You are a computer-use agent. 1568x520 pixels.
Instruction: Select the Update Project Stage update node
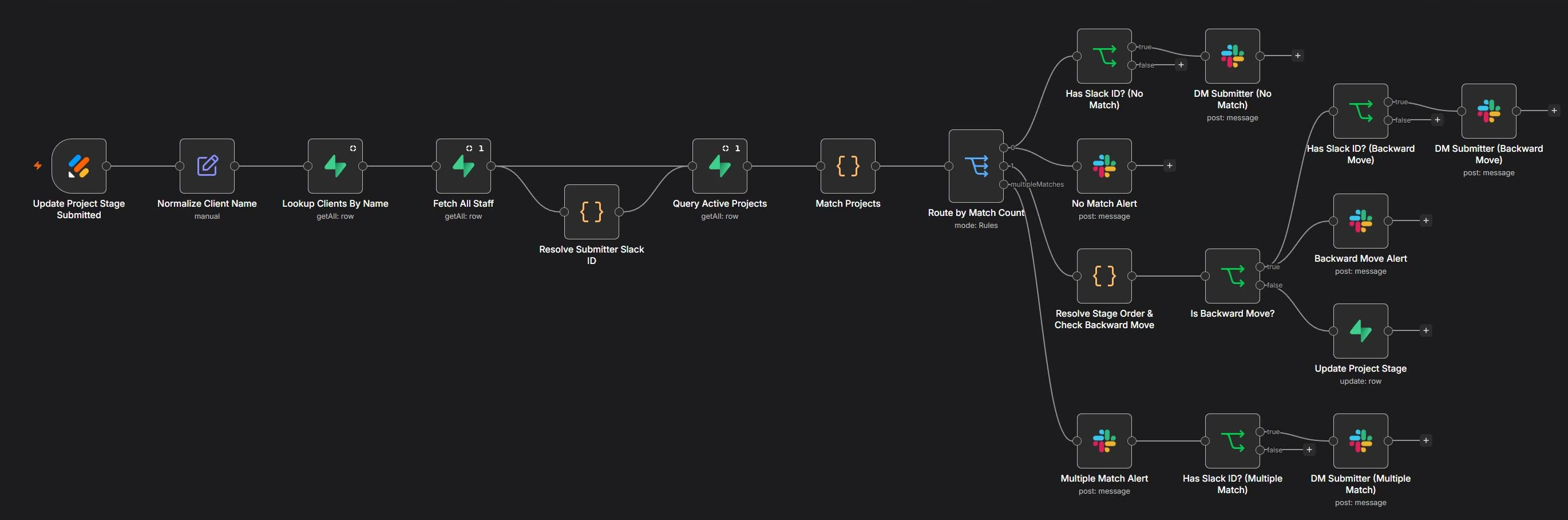click(1360, 330)
